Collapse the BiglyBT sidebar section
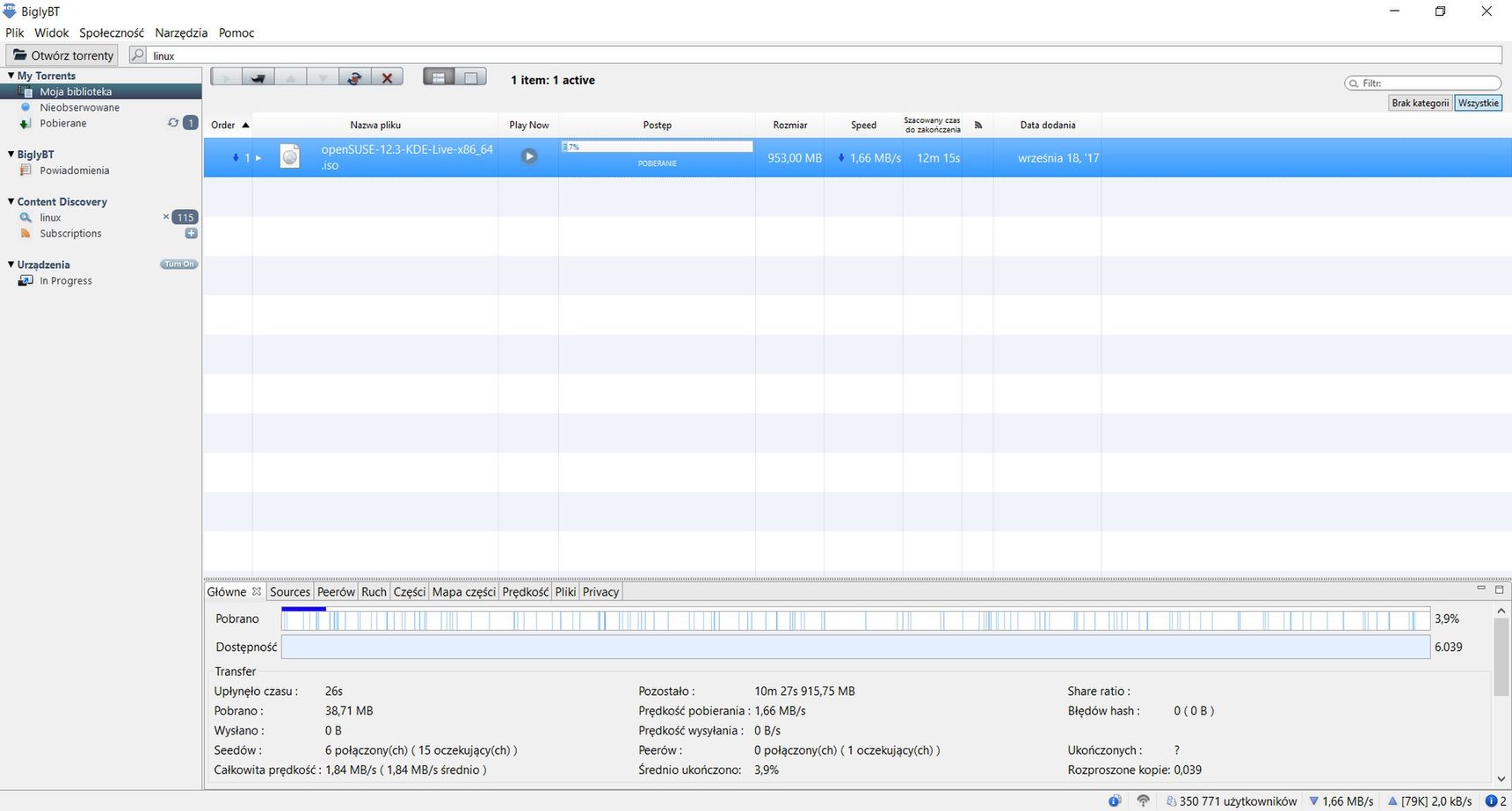1512x811 pixels. coord(11,154)
